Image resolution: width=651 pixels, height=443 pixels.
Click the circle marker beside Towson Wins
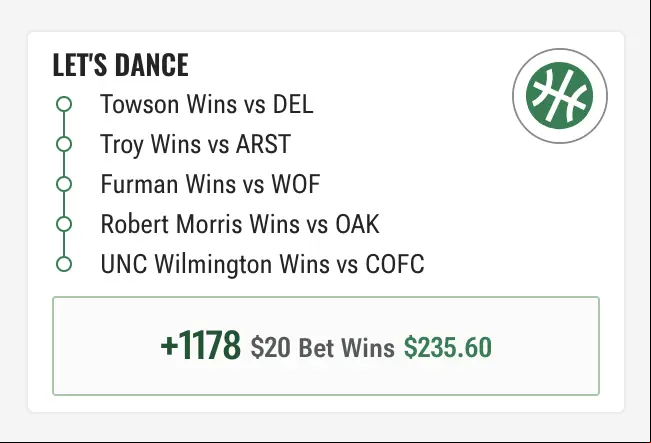pyautogui.click(x=64, y=104)
